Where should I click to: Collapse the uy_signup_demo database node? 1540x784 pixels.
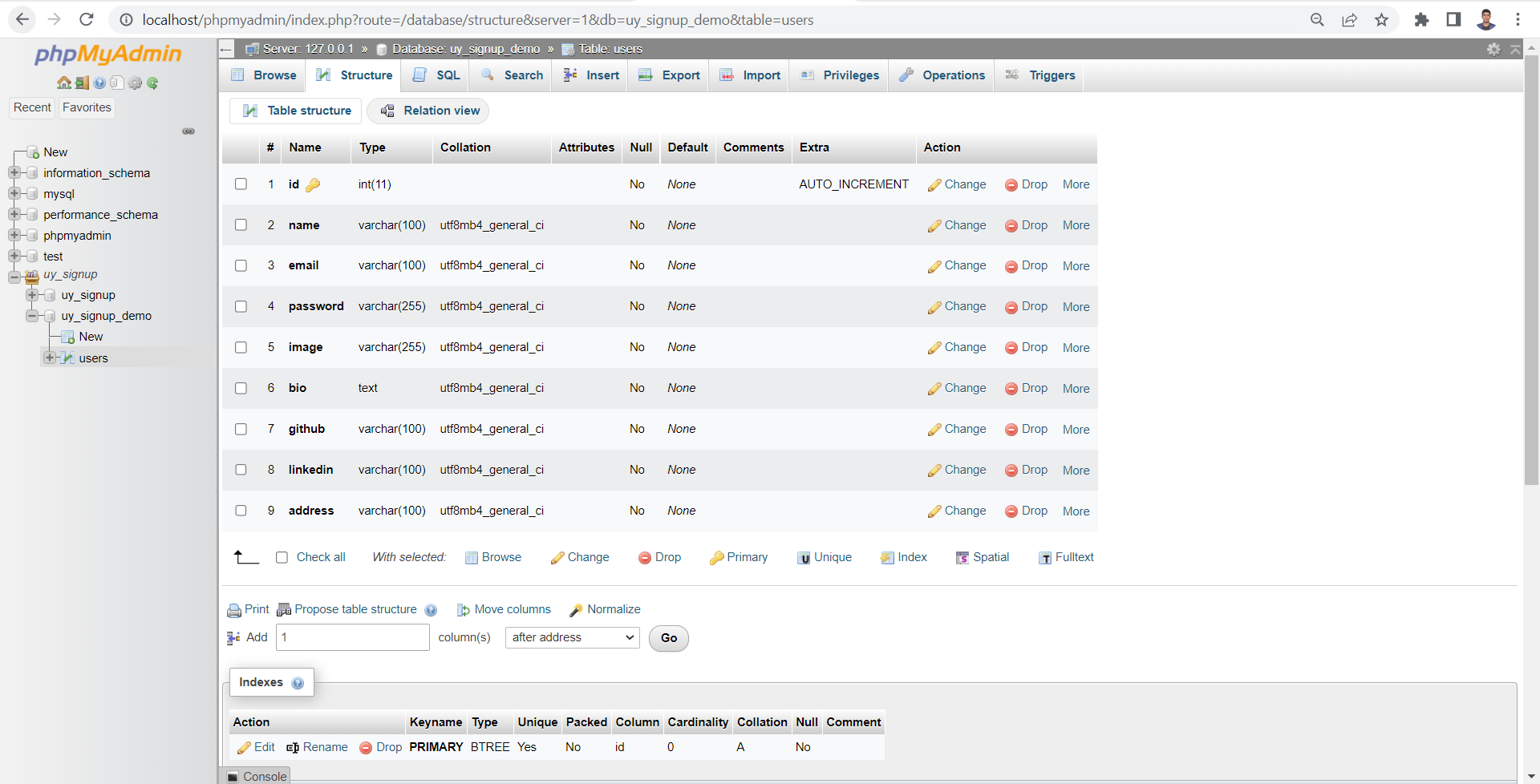pyautogui.click(x=32, y=315)
